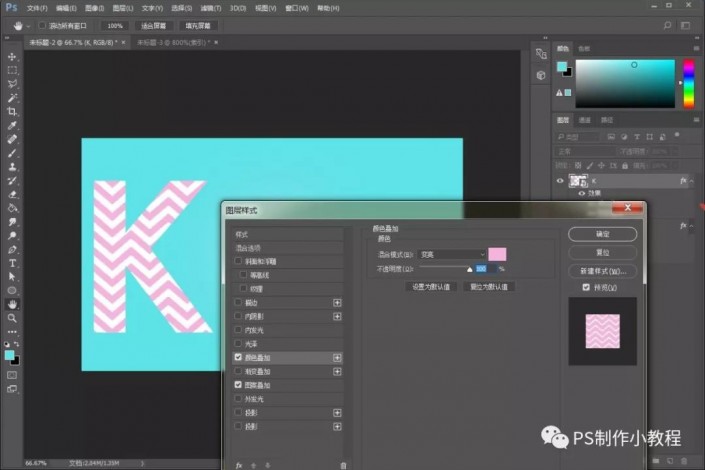Open the 文件(F) menu

pos(37,8)
